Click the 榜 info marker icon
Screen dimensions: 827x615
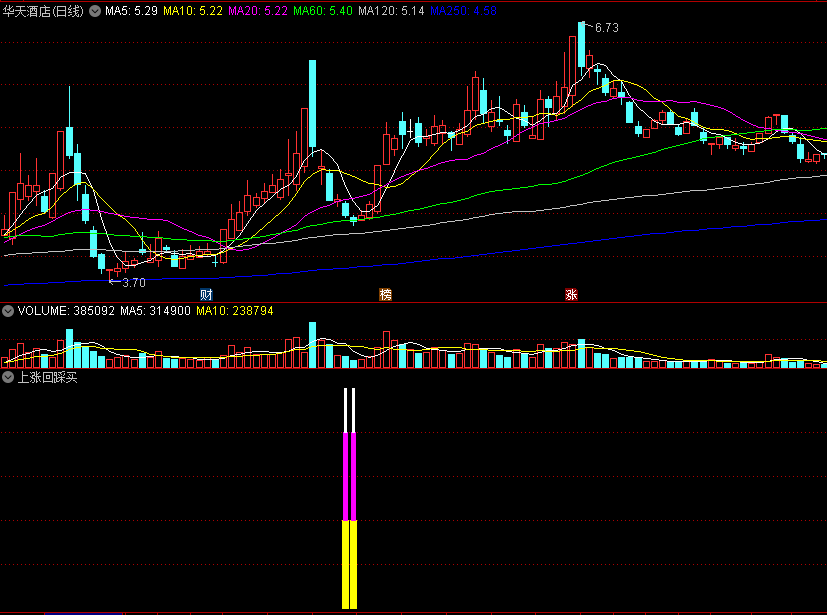point(386,294)
